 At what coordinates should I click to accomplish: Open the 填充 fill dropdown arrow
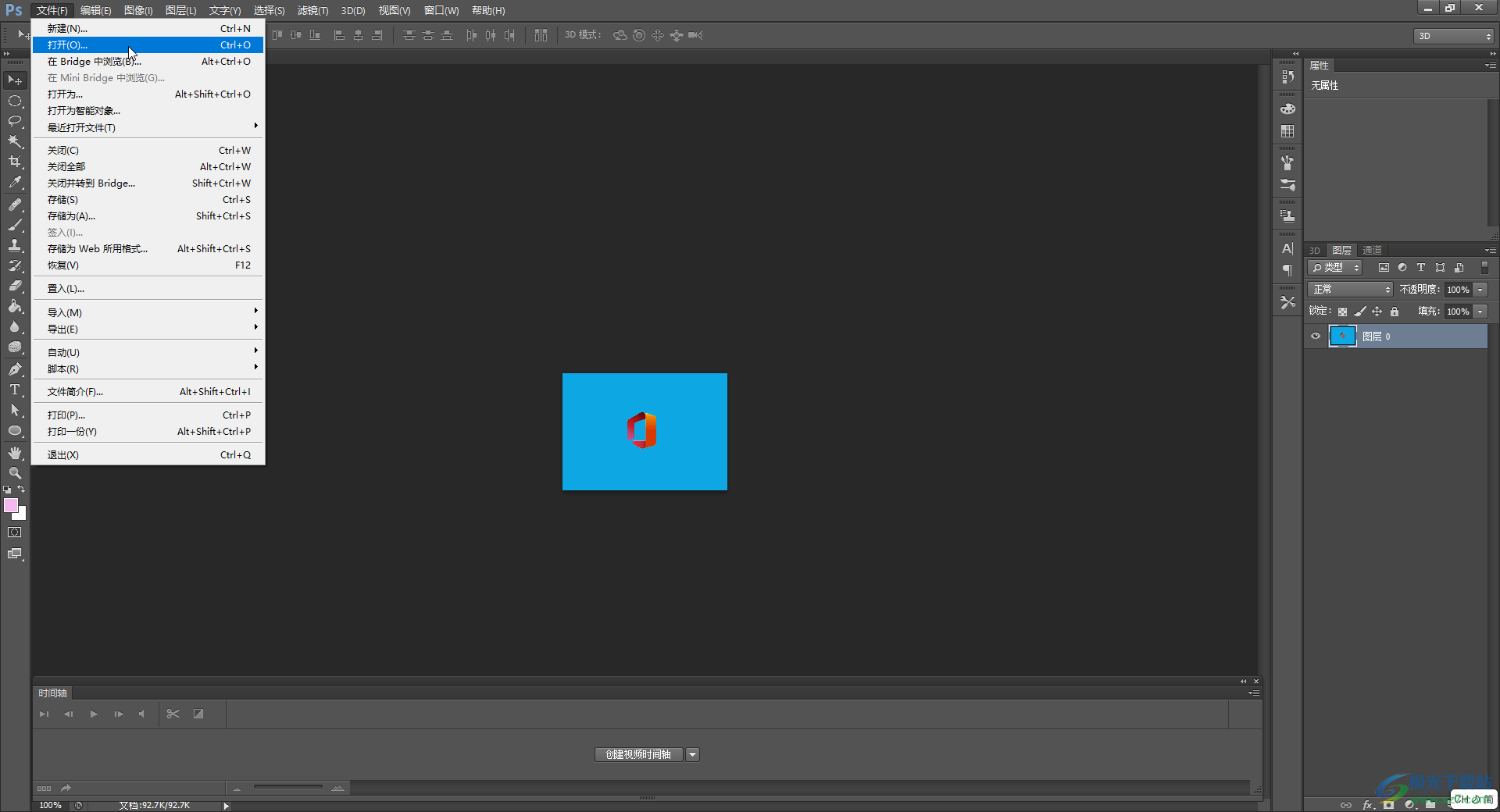1480,312
